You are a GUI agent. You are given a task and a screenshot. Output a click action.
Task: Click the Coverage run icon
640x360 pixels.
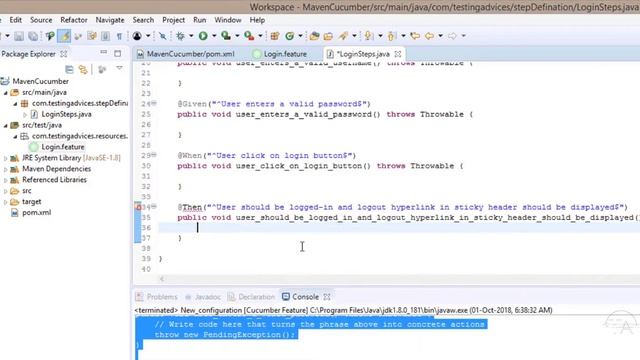click(x=226, y=36)
